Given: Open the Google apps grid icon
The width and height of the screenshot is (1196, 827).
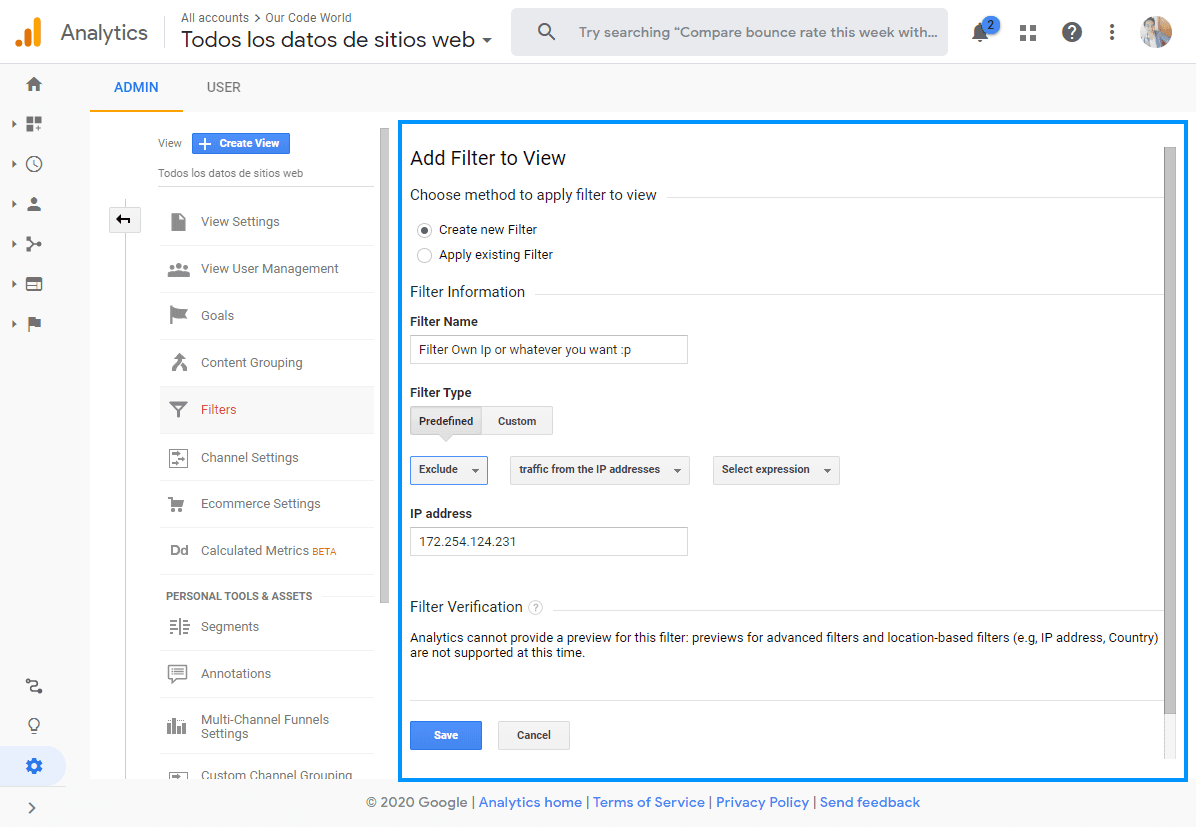Looking at the screenshot, I should coord(1028,33).
